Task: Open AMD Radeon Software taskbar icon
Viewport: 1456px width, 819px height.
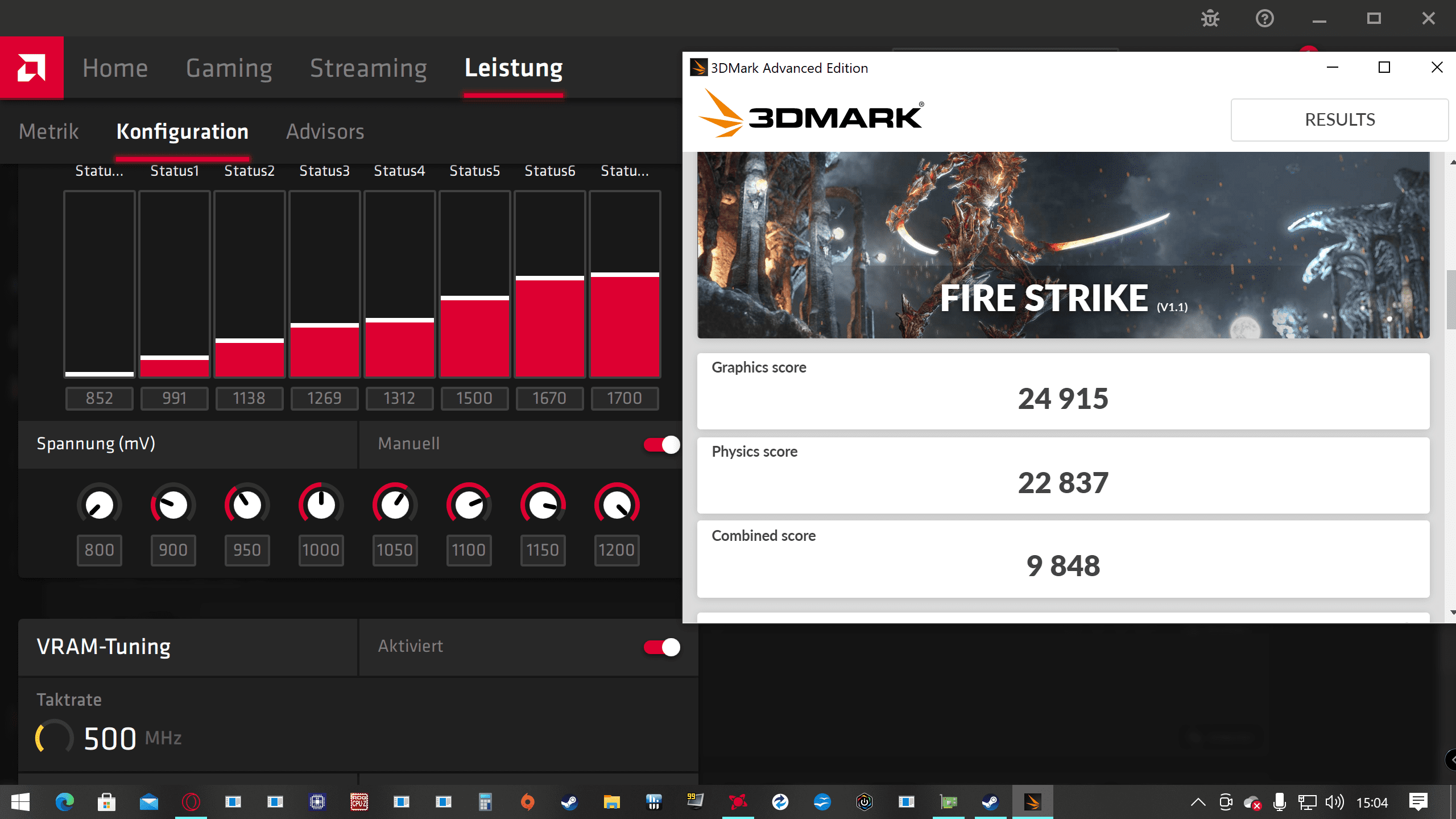Action: 738,802
